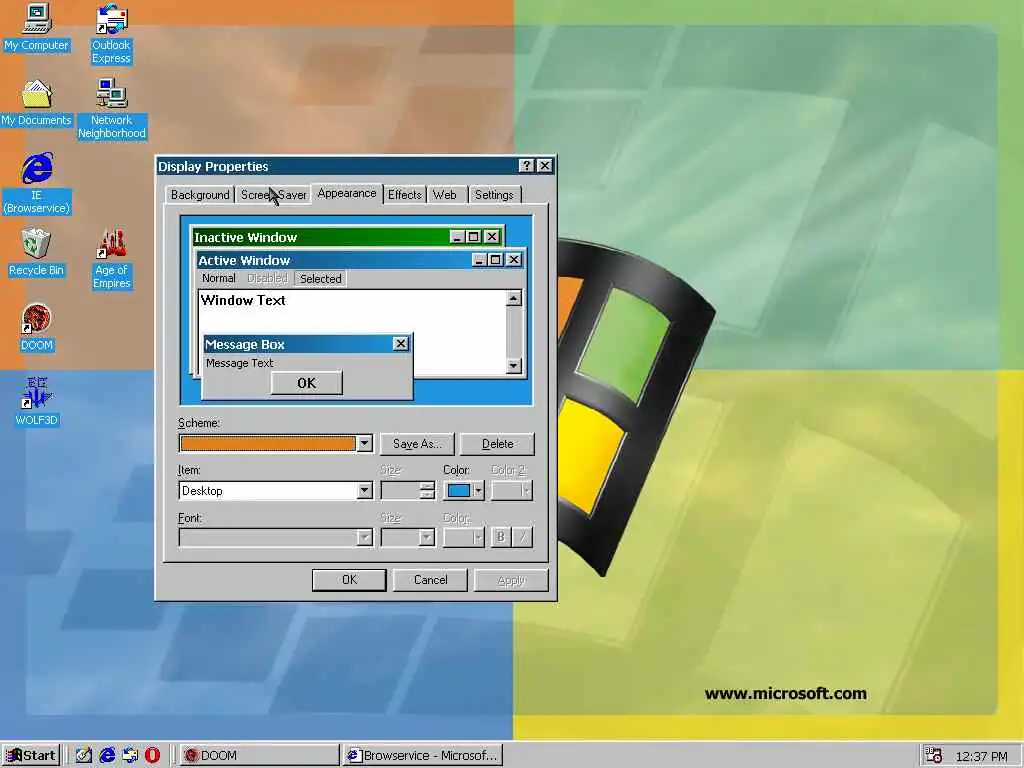Click the first quick launch icon beside Start
This screenshot has width=1024, height=768.
click(84, 756)
